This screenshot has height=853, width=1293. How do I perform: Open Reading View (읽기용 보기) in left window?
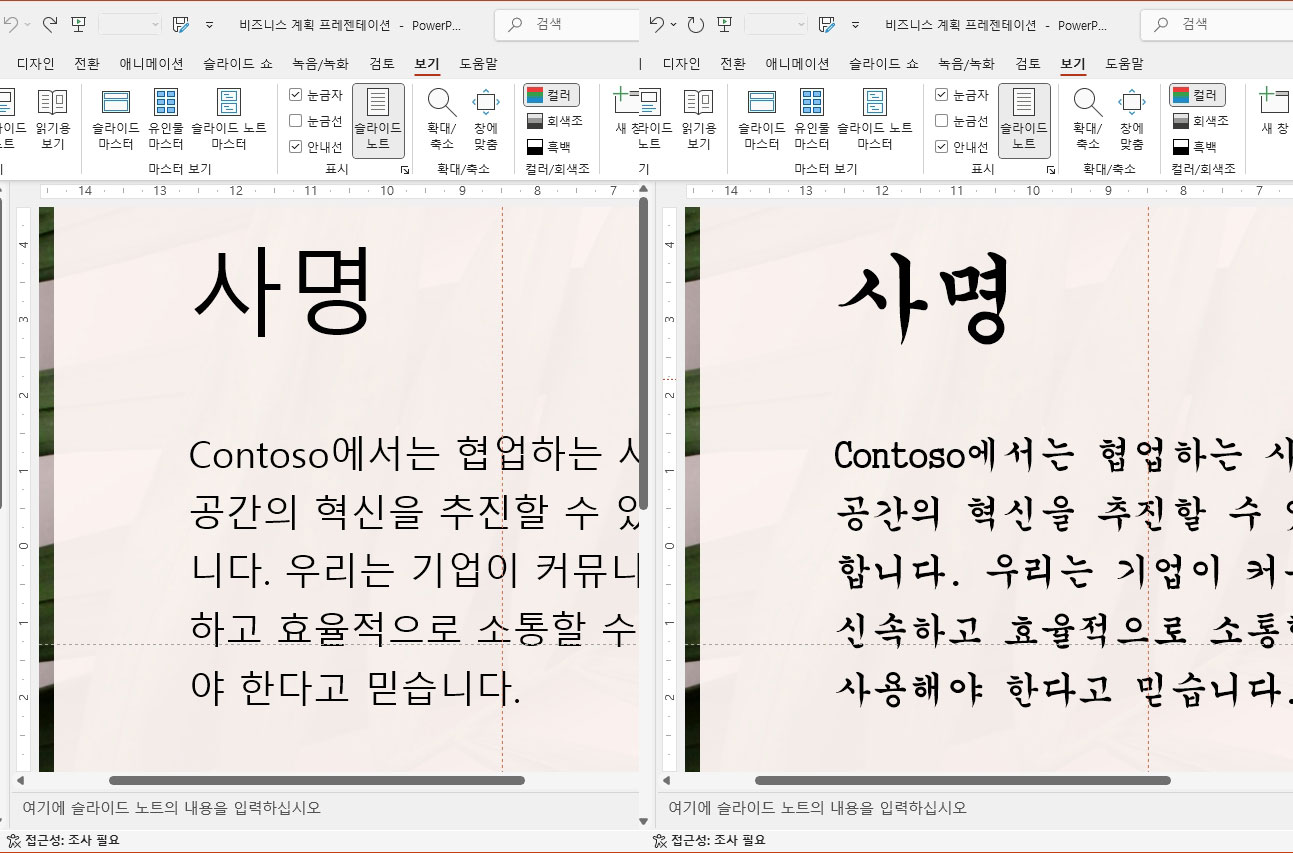click(53, 120)
